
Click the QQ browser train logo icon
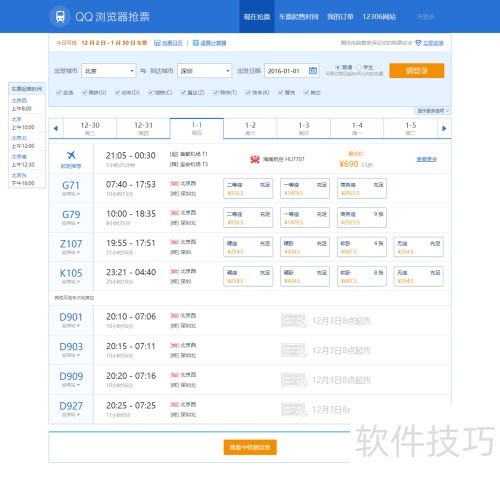[60, 16]
